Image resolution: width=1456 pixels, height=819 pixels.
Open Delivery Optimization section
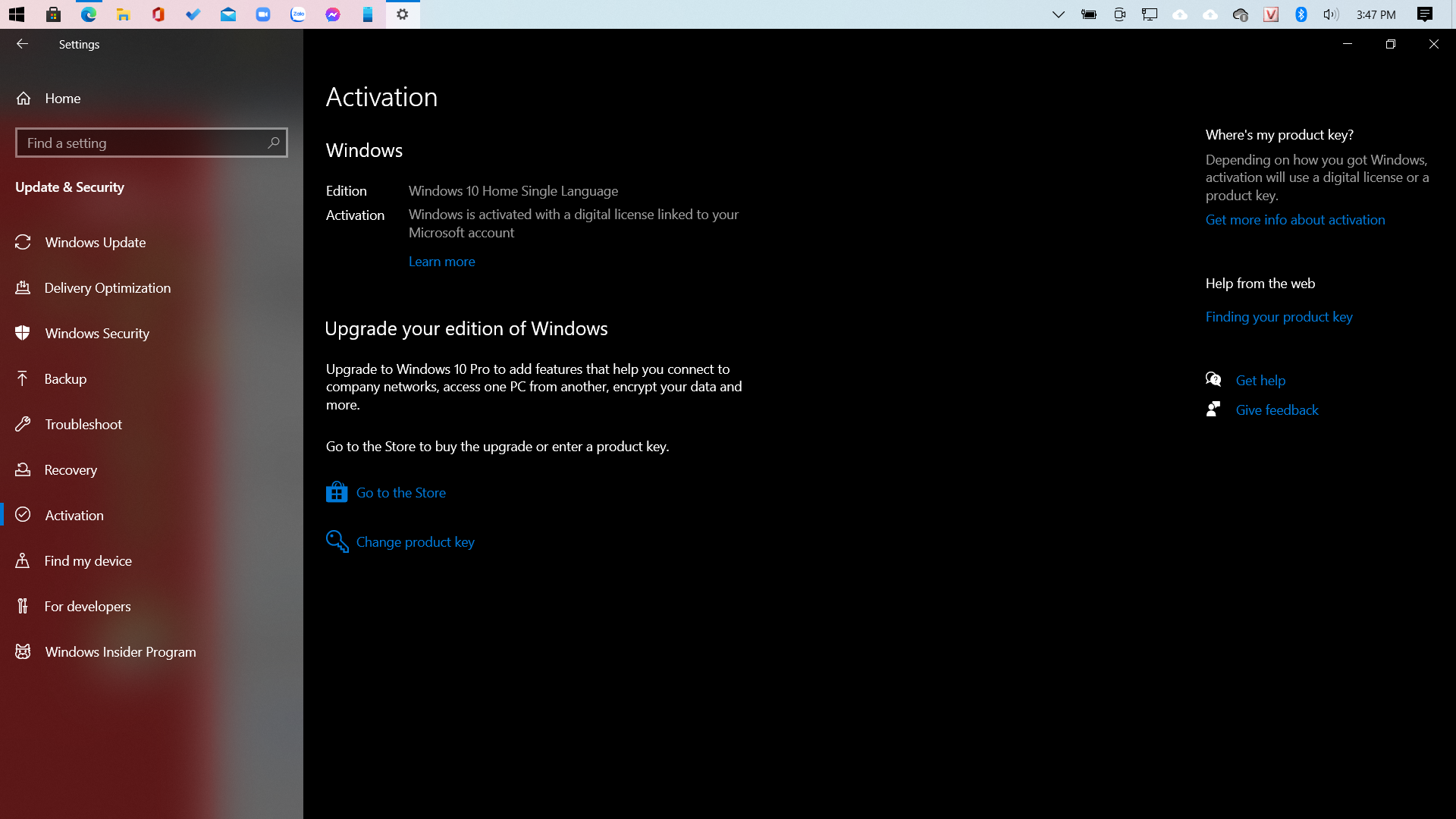click(152, 287)
